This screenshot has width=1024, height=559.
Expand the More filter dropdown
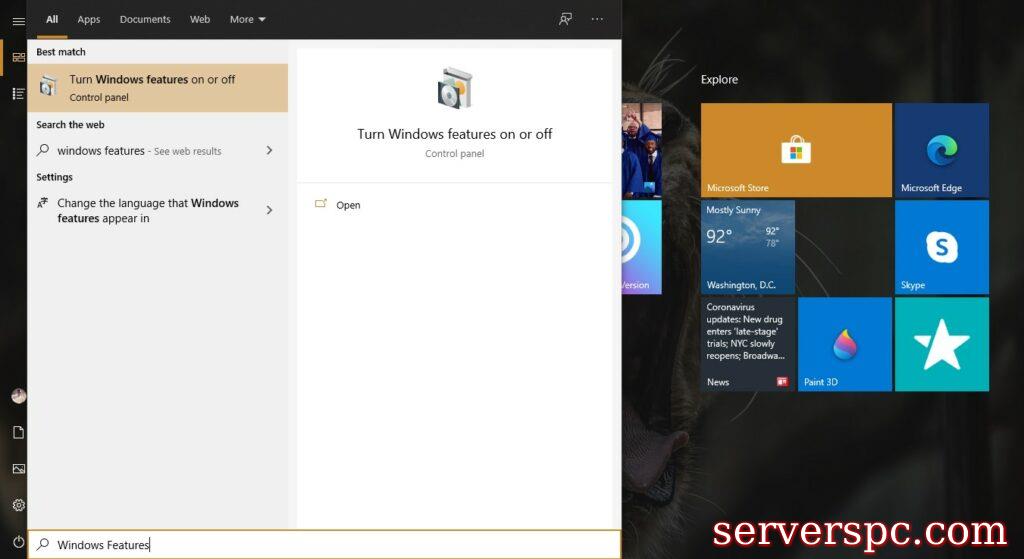(247, 19)
